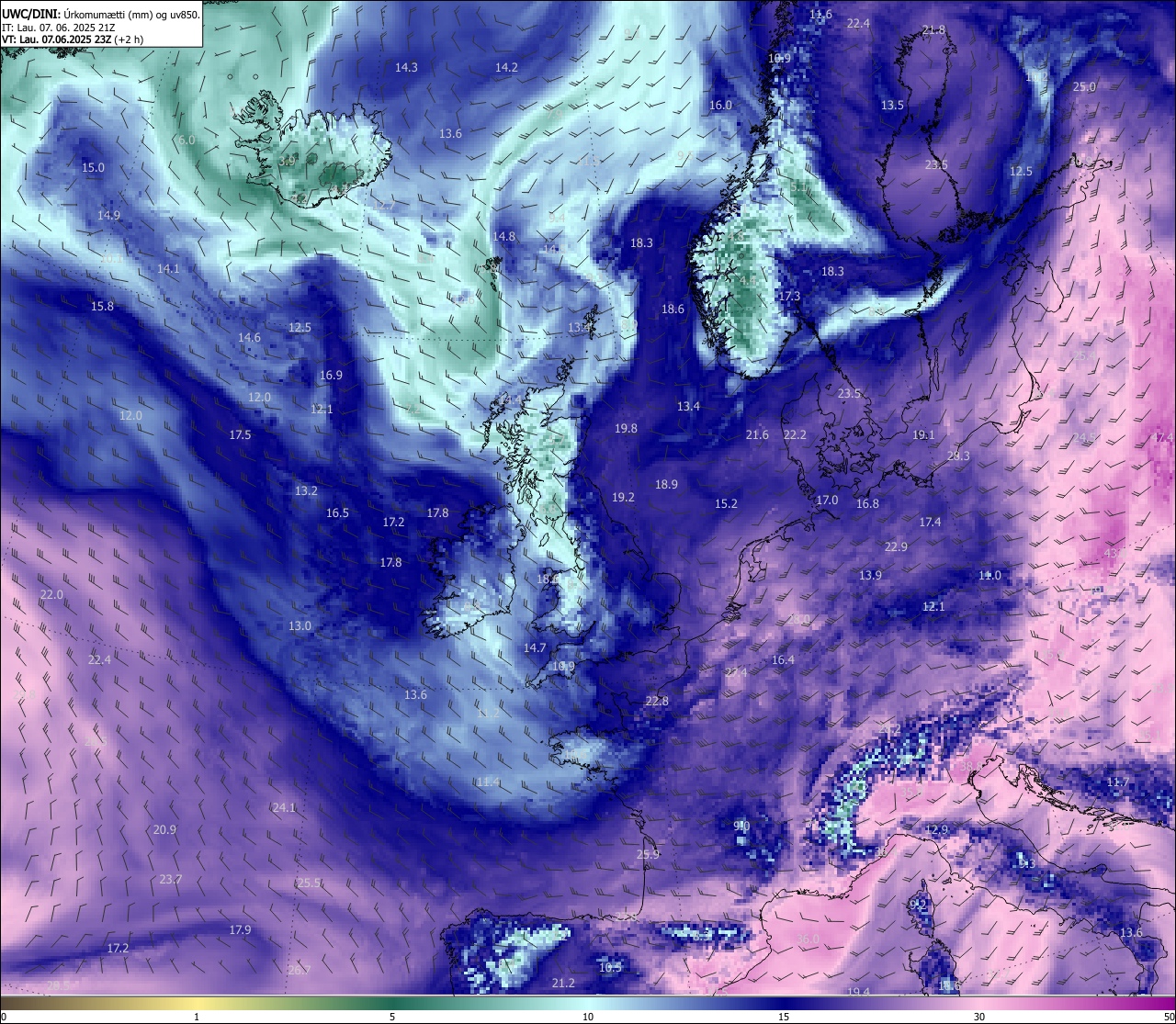Viewport: 1176px width, 1024px height.
Task: Click the 17.4 value over Poland
Action: [x=930, y=522]
